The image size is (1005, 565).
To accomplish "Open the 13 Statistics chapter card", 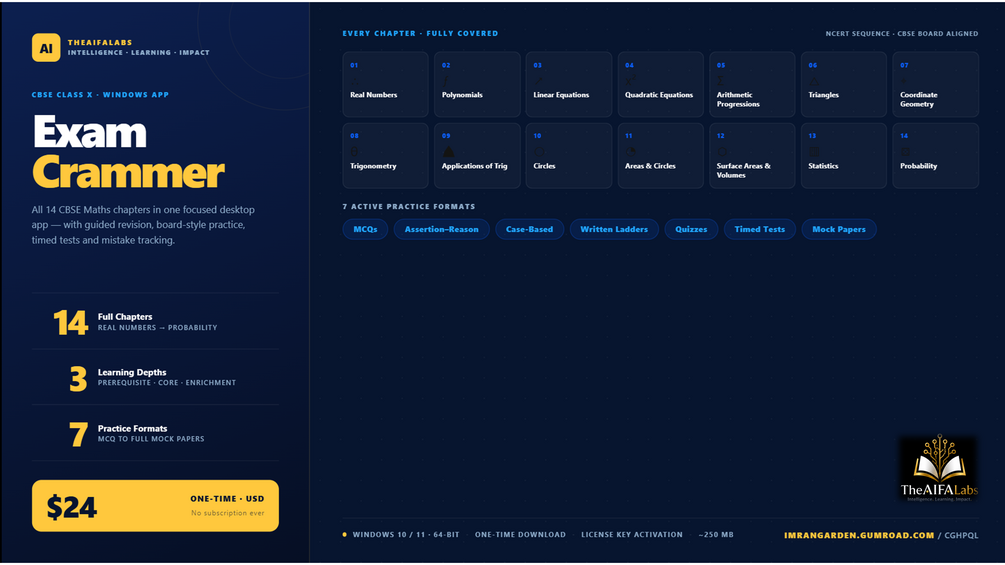I will pyautogui.click(x=843, y=156).
